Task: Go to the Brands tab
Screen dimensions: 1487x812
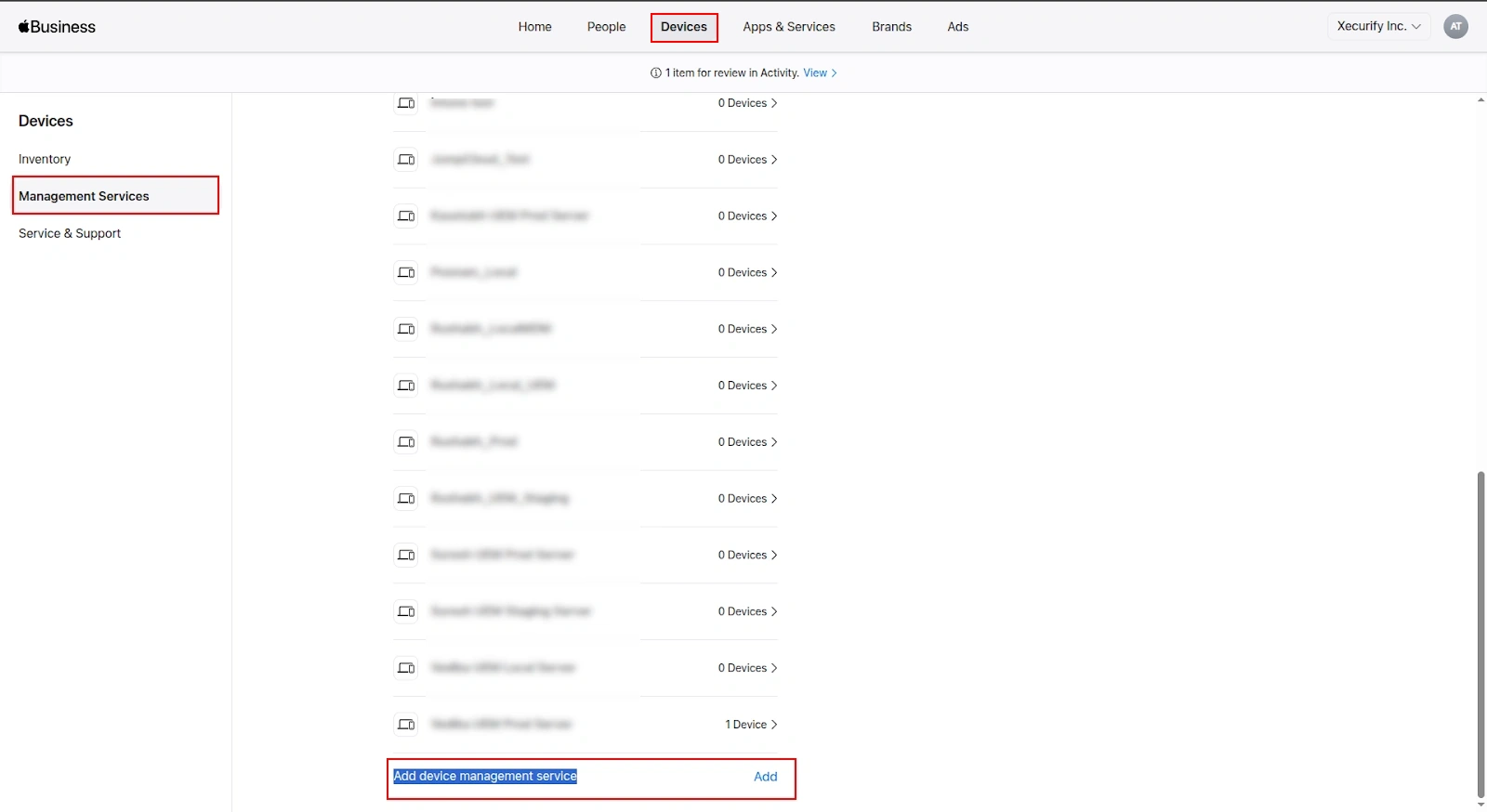Action: point(891,27)
